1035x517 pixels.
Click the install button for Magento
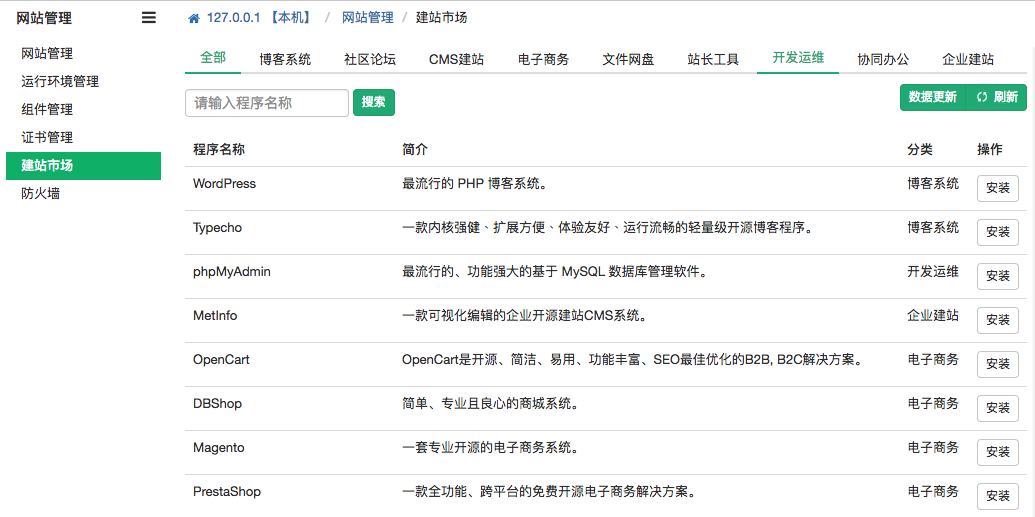[997, 452]
